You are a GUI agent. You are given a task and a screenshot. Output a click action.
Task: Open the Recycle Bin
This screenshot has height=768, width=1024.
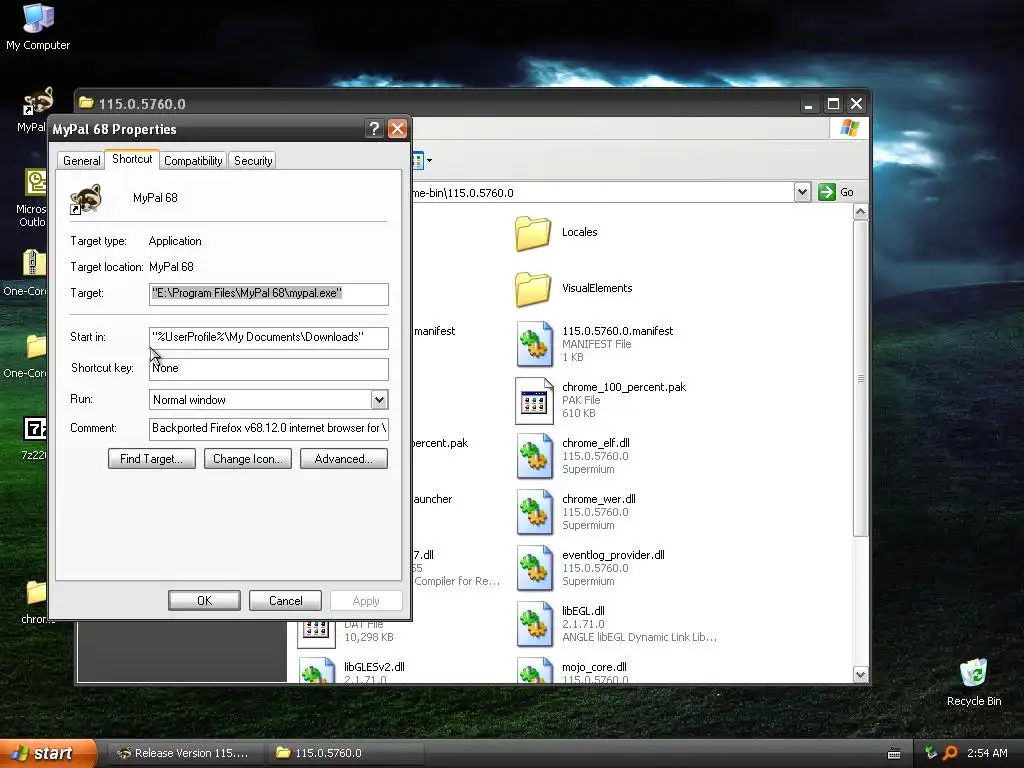coord(974,673)
